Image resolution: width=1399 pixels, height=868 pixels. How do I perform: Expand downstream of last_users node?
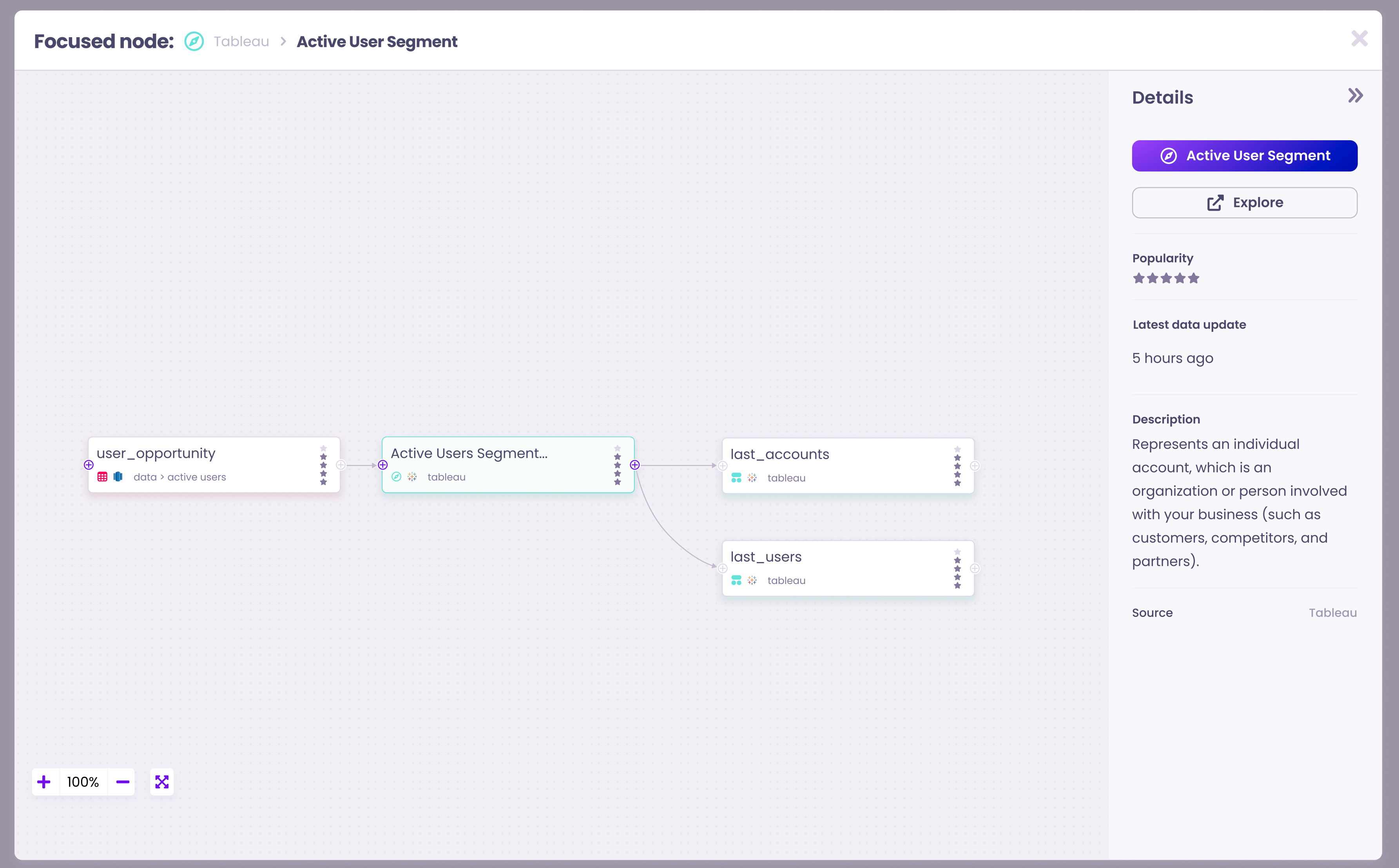point(975,568)
